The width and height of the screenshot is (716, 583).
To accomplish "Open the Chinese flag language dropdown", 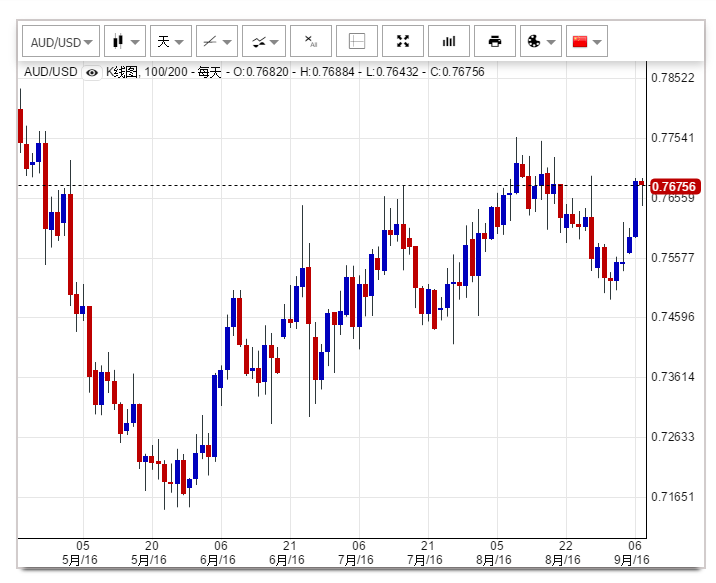I will [587, 42].
